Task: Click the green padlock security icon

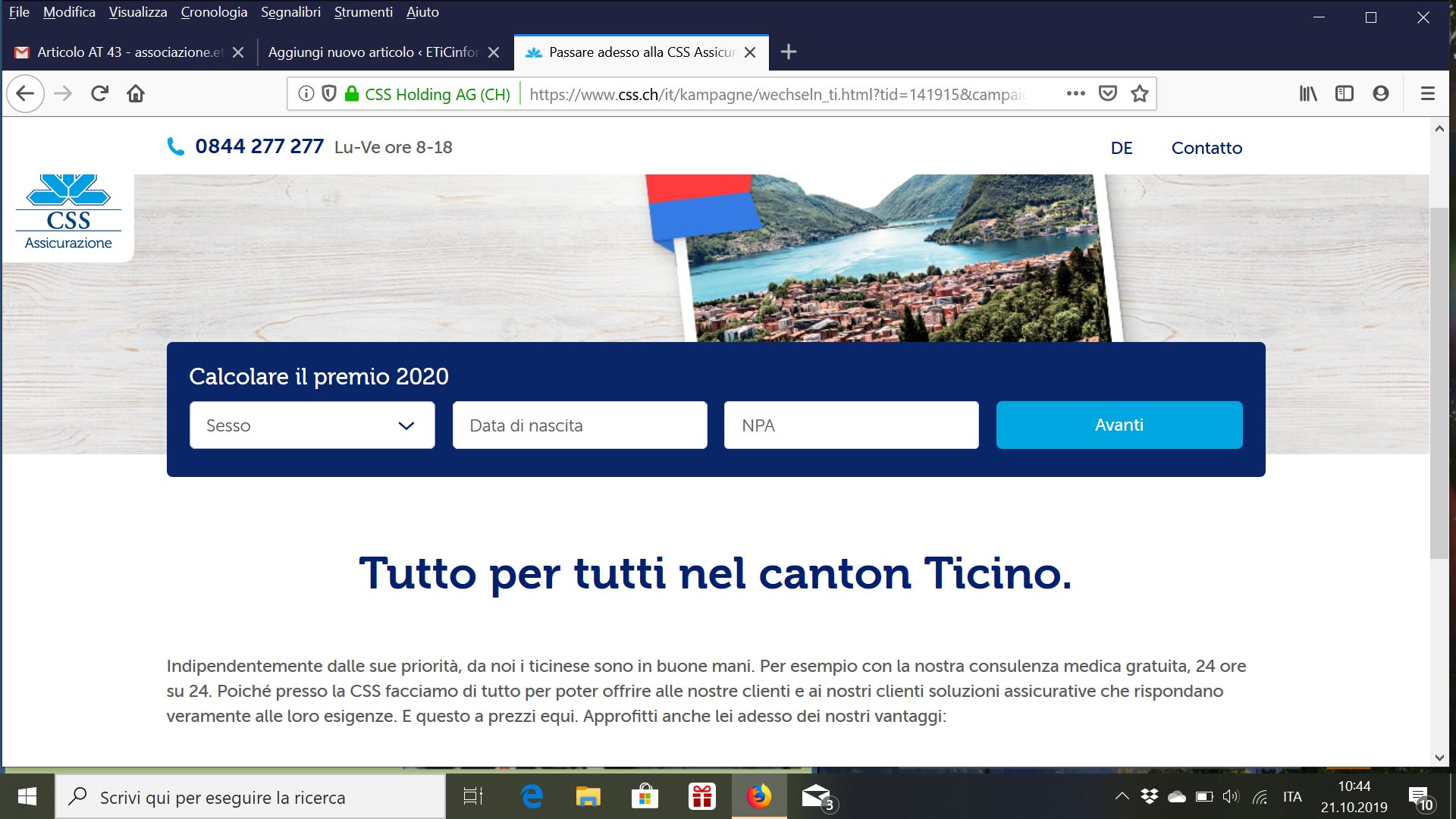Action: point(352,94)
